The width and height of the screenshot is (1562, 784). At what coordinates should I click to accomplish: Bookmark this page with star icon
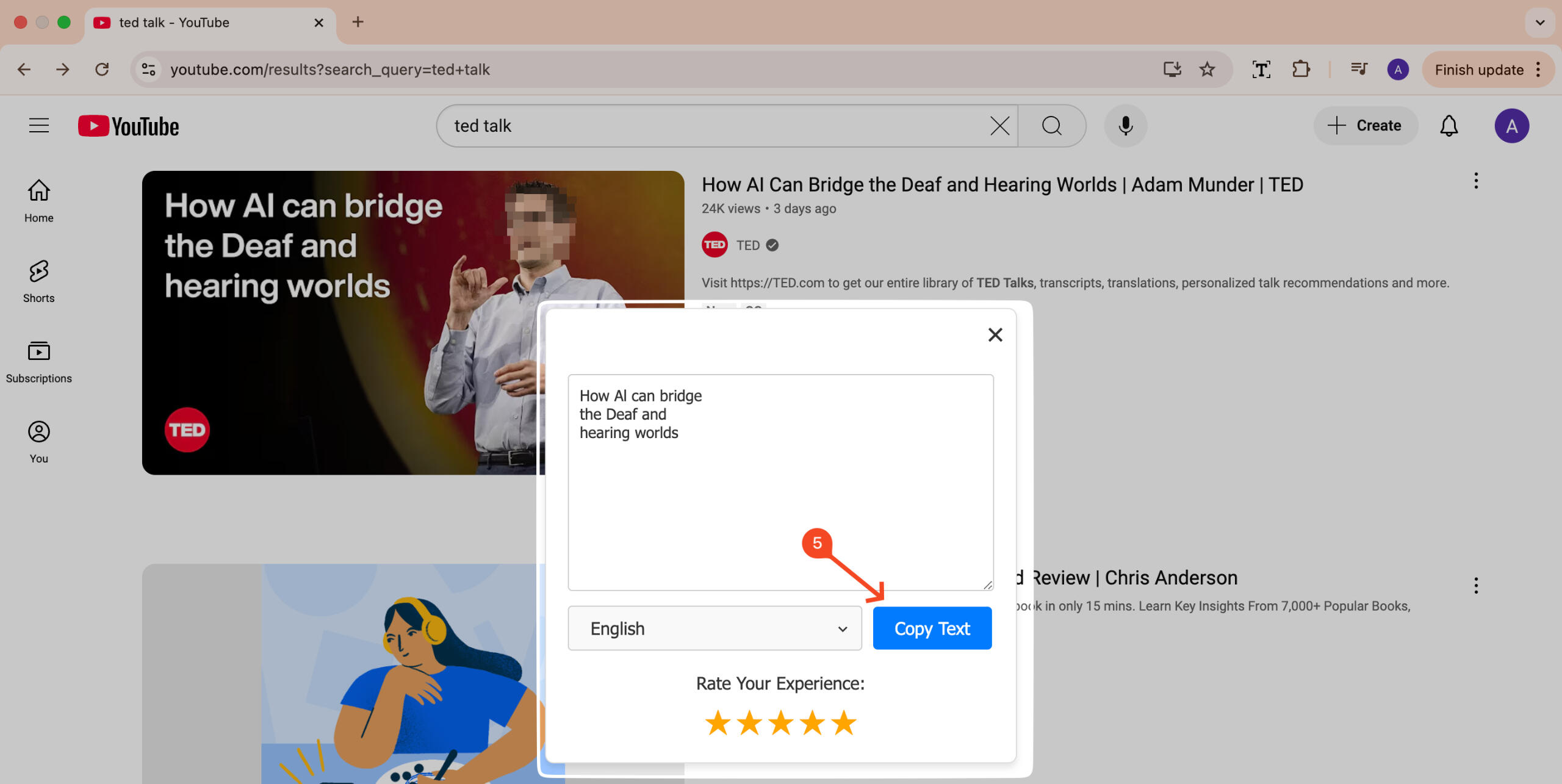[x=1207, y=70]
